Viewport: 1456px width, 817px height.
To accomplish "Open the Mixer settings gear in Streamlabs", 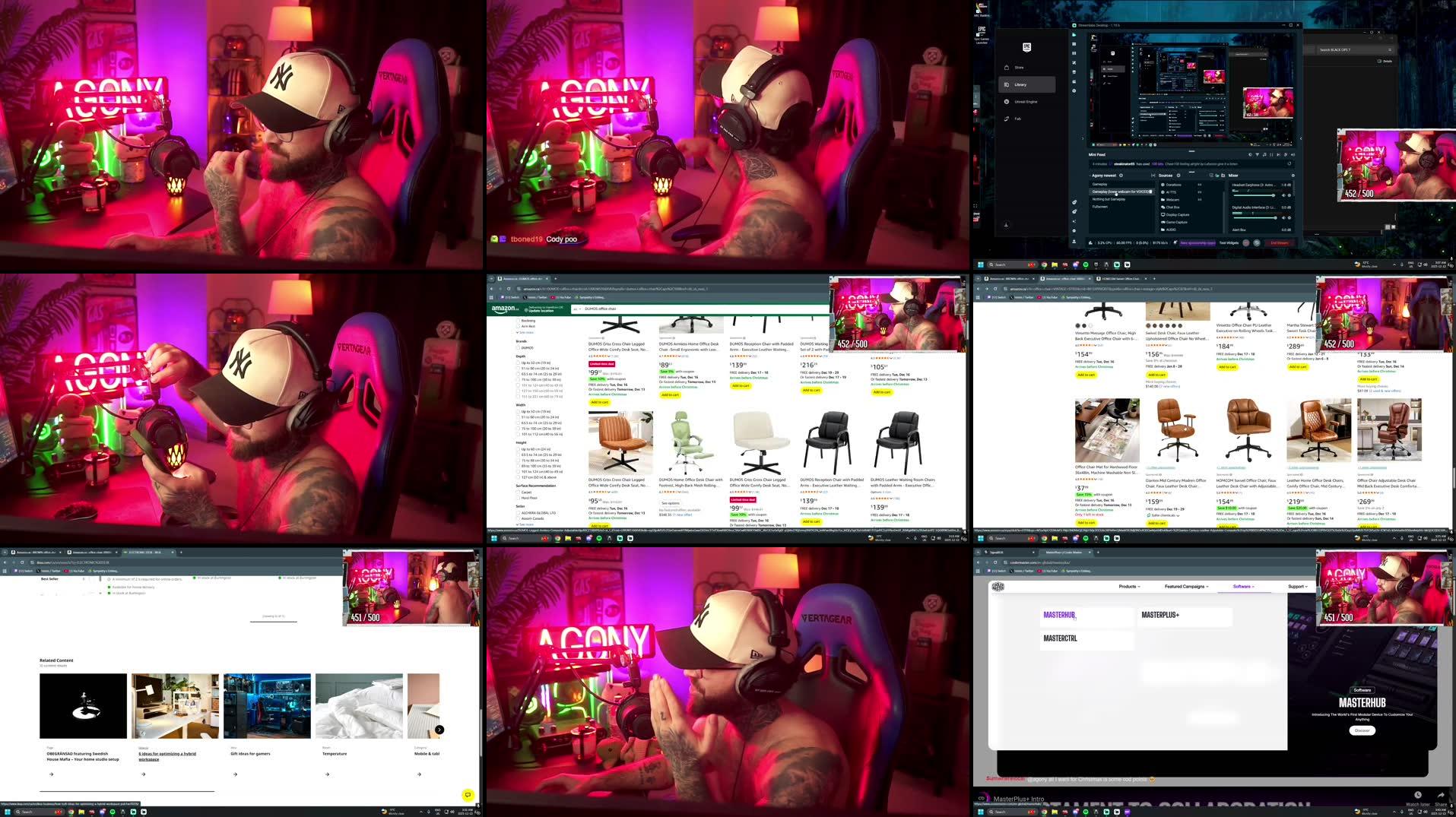I will (x=1293, y=176).
